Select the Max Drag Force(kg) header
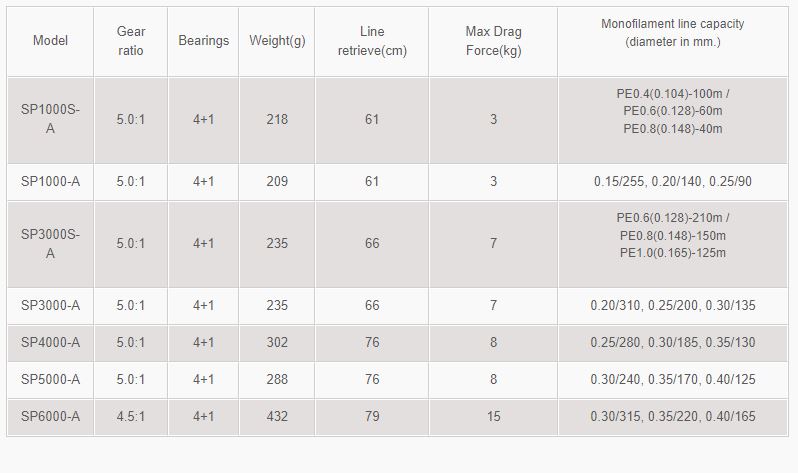Viewport: 798px width, 473px height. (493, 41)
